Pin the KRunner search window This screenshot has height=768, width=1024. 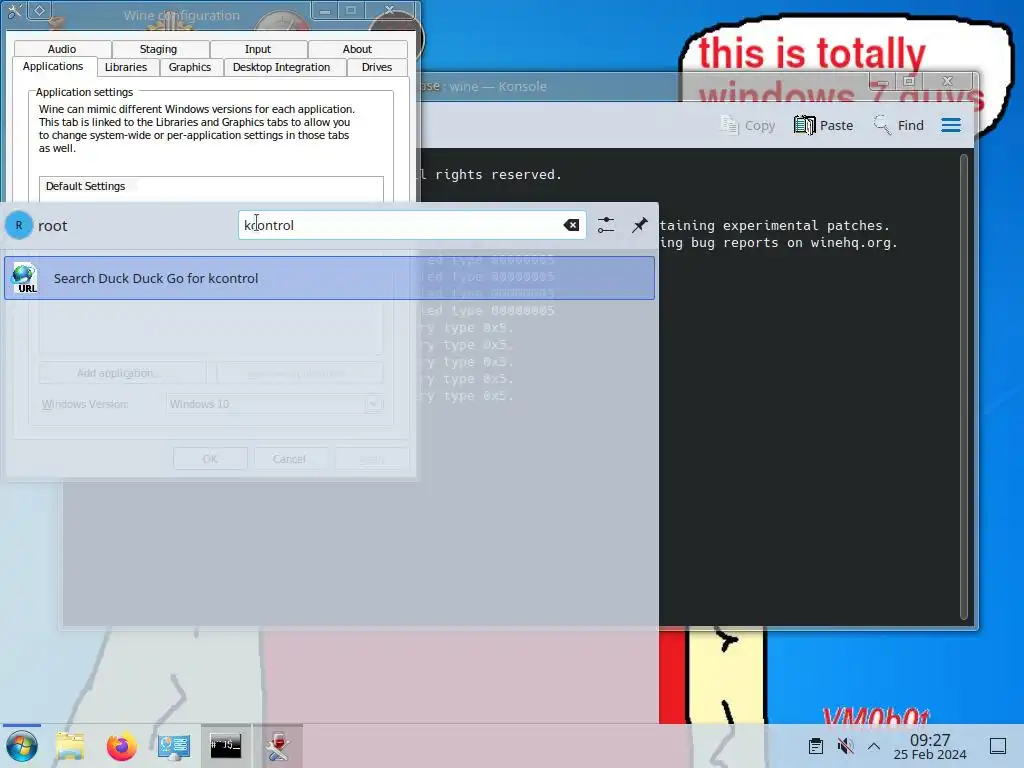point(639,225)
